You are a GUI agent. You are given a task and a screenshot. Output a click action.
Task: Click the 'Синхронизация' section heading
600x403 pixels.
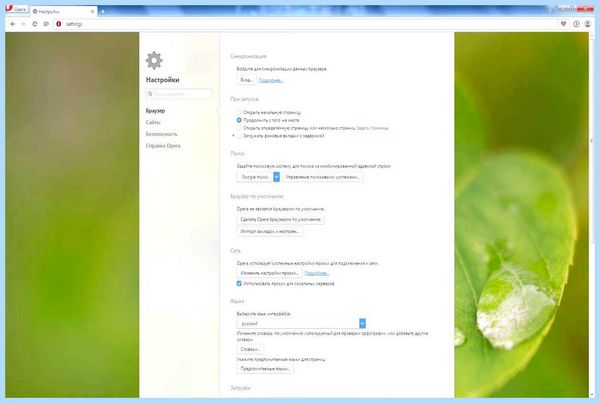tap(248, 56)
